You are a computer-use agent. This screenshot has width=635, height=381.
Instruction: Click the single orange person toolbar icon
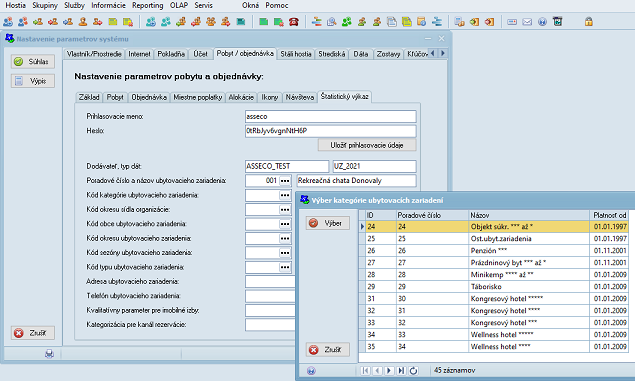(x=83, y=22)
